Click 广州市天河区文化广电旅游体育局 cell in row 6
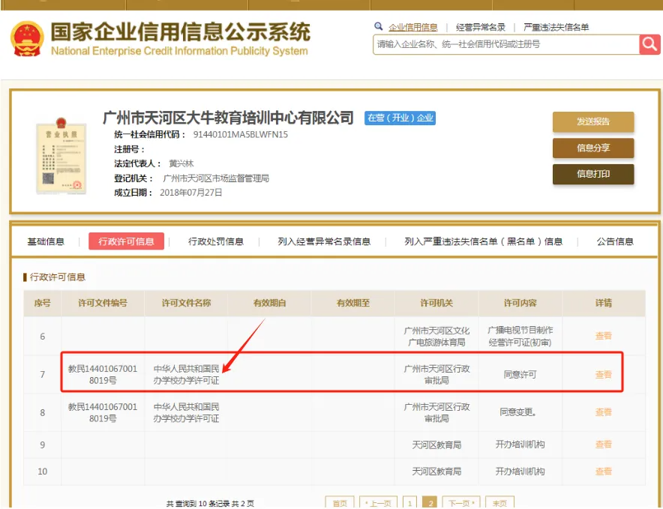Viewport: 663px width, 509px height. 436,336
